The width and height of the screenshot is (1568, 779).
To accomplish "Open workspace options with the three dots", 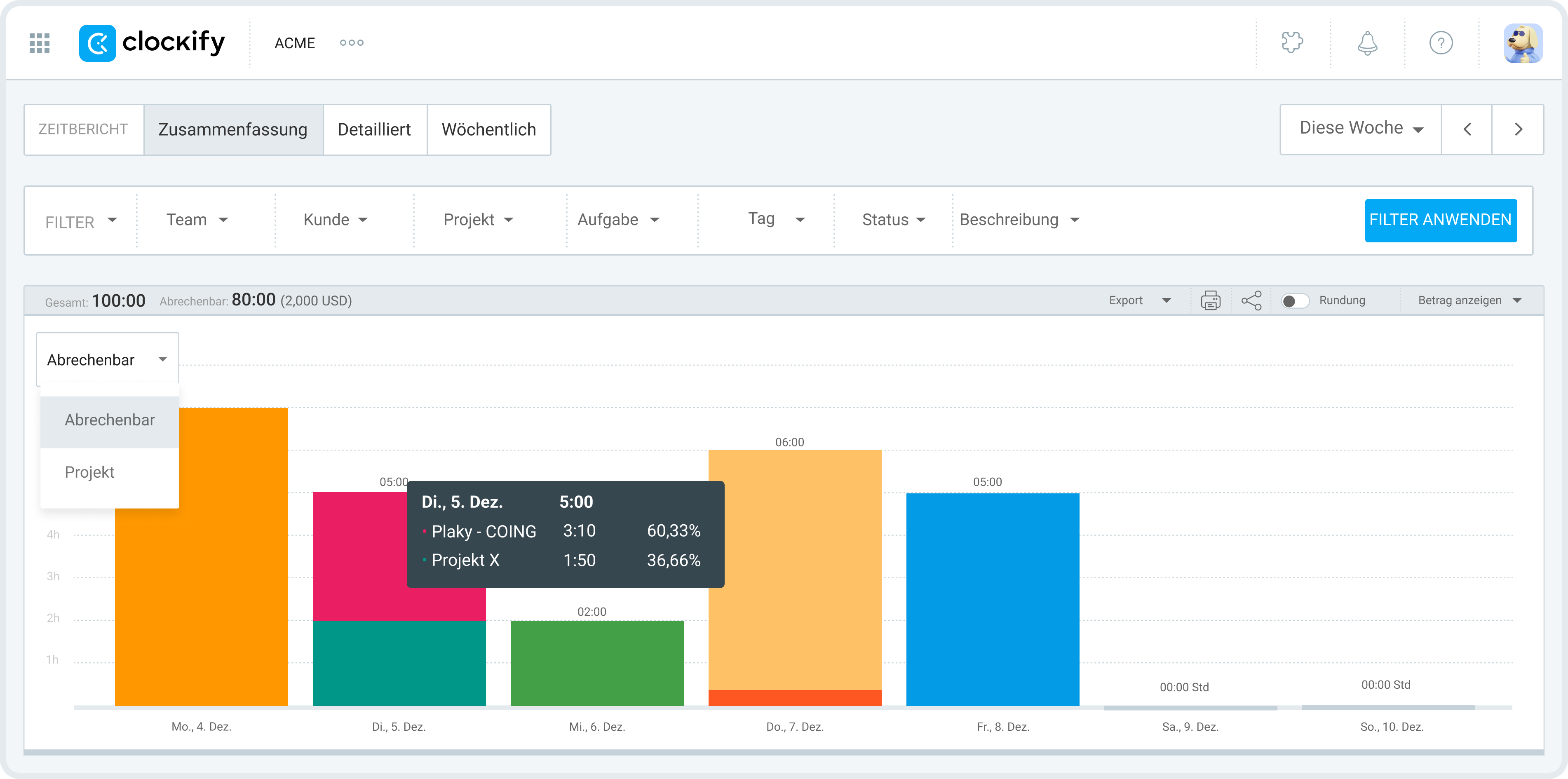I will 351,42.
